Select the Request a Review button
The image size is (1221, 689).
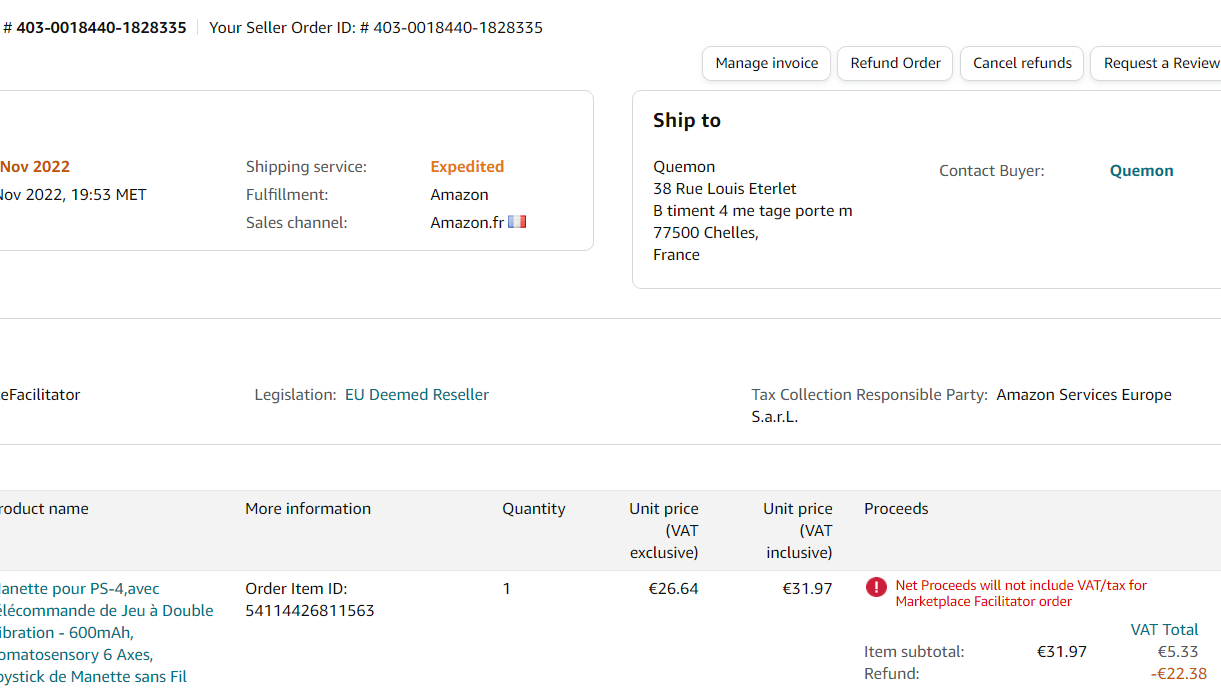(x=1160, y=63)
